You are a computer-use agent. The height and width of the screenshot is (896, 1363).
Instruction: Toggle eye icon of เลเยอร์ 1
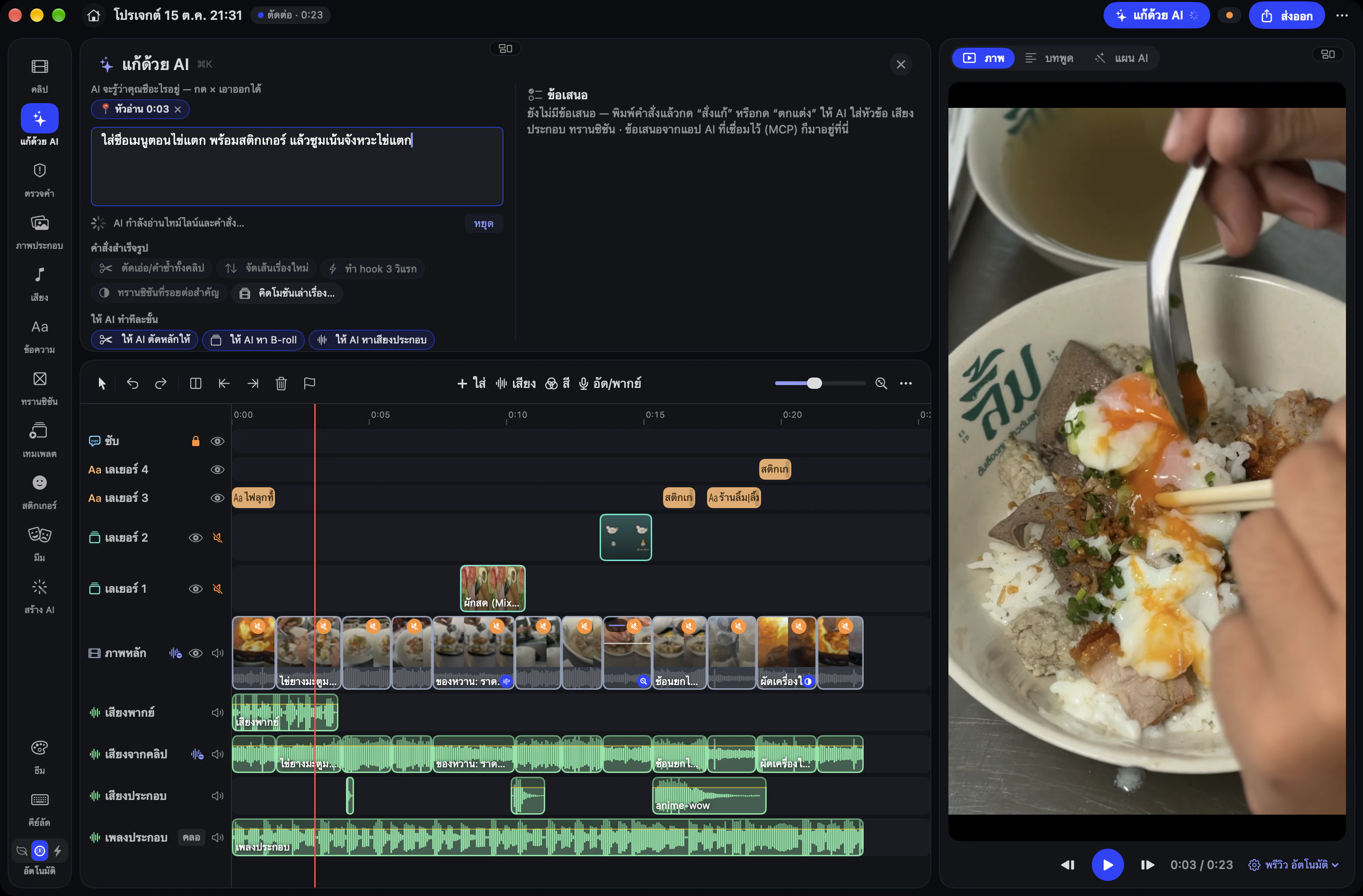pos(195,589)
